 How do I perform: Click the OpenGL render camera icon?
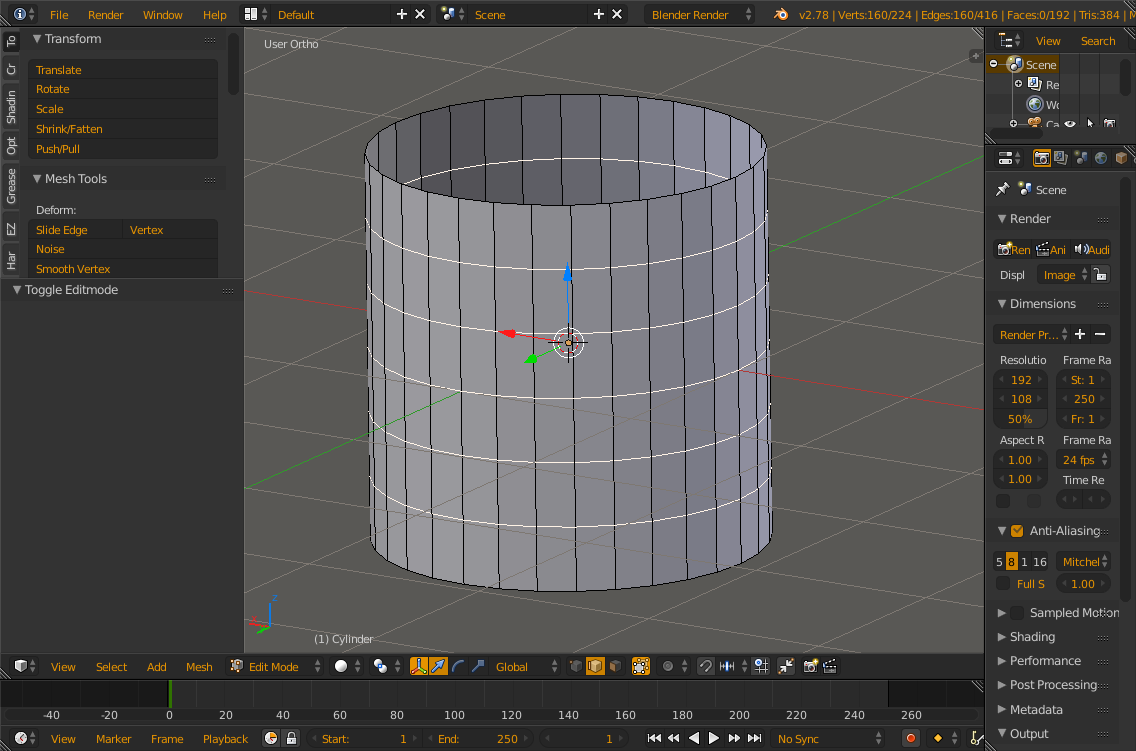[x=811, y=666]
